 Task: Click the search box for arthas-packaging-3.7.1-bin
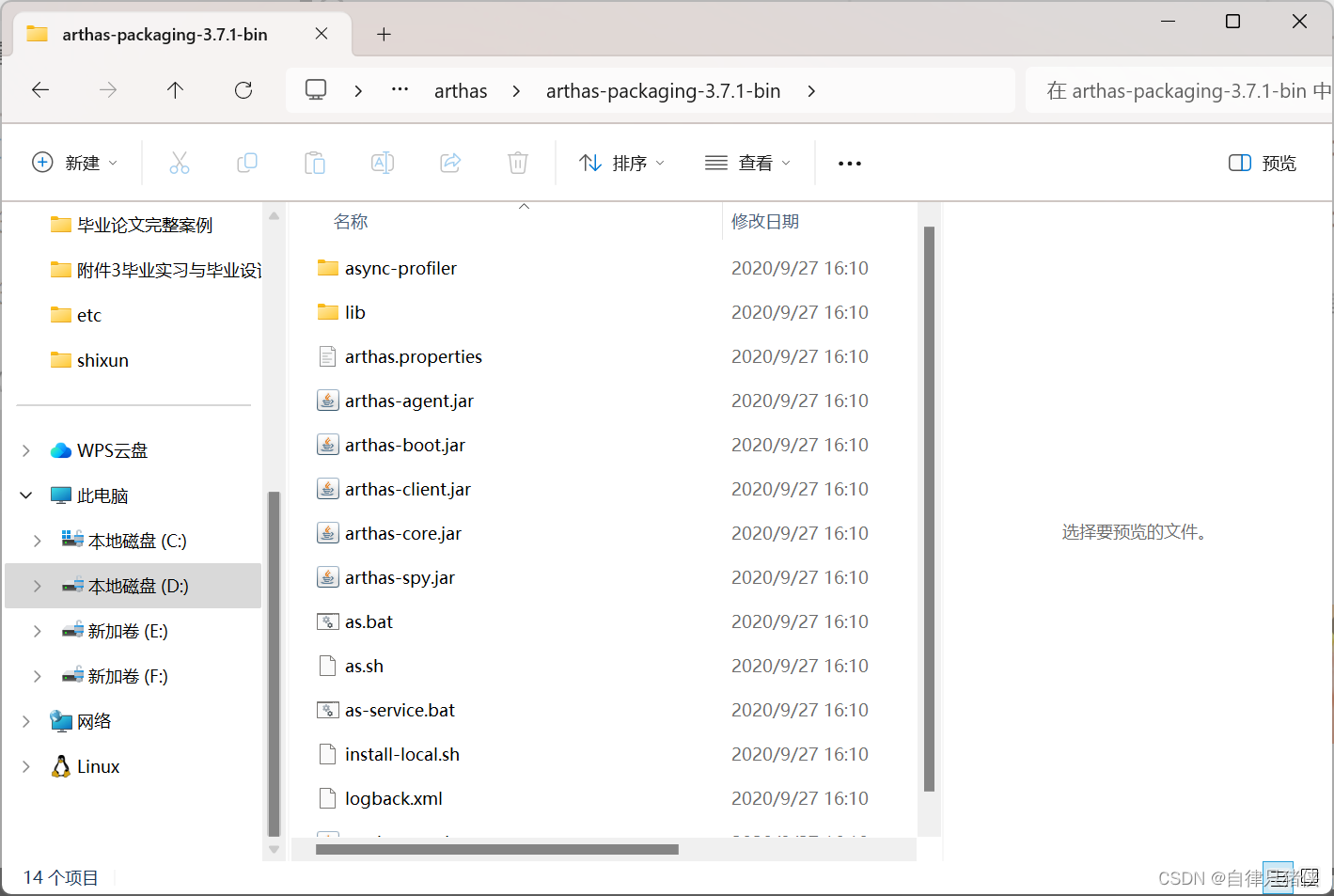pos(1180,90)
